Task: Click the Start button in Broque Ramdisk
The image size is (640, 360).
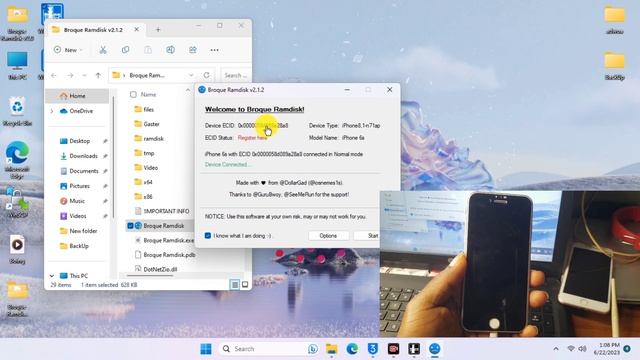Action: (368, 236)
